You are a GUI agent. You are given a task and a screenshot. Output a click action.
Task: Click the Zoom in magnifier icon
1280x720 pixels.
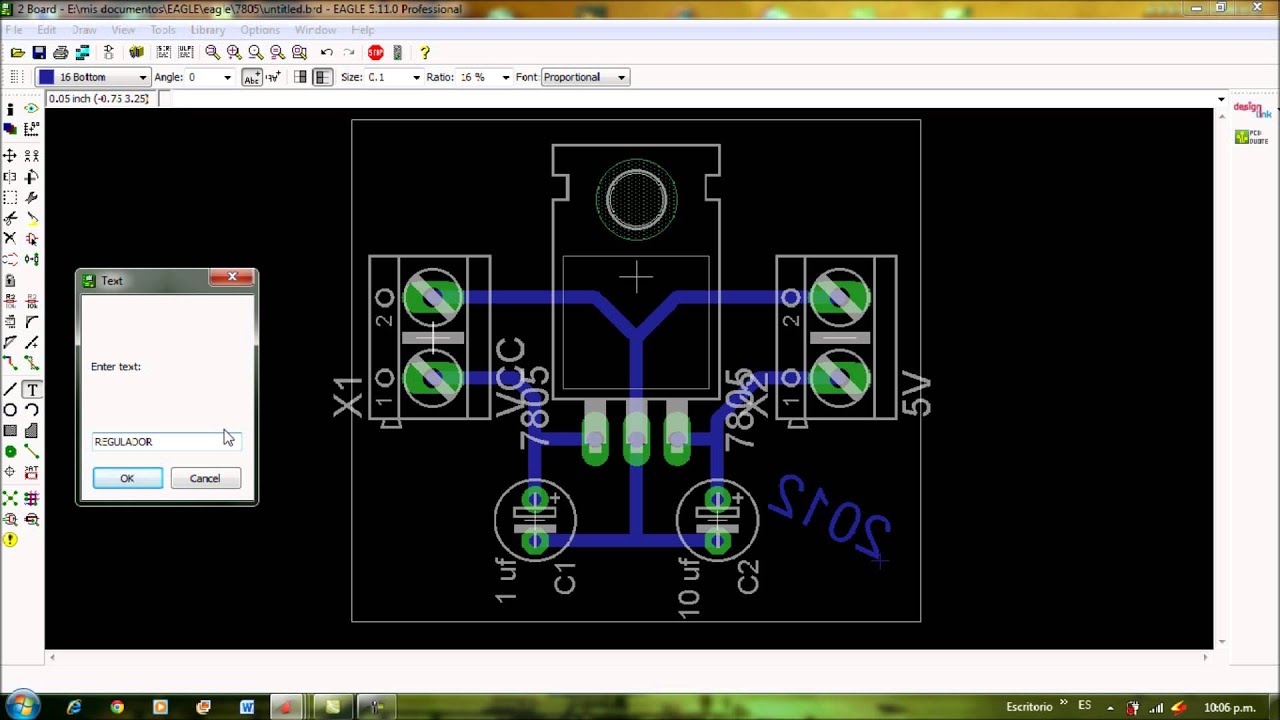234,52
